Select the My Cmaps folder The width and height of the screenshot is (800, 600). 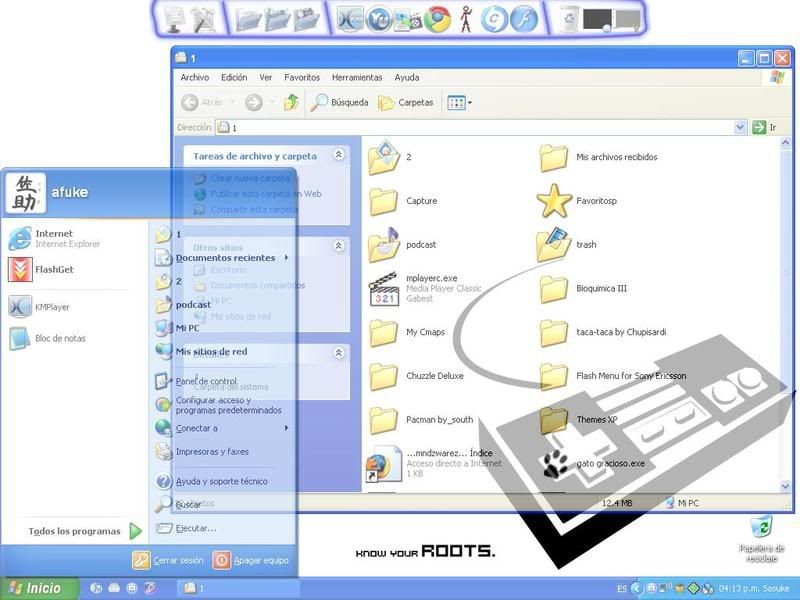tap(407, 332)
